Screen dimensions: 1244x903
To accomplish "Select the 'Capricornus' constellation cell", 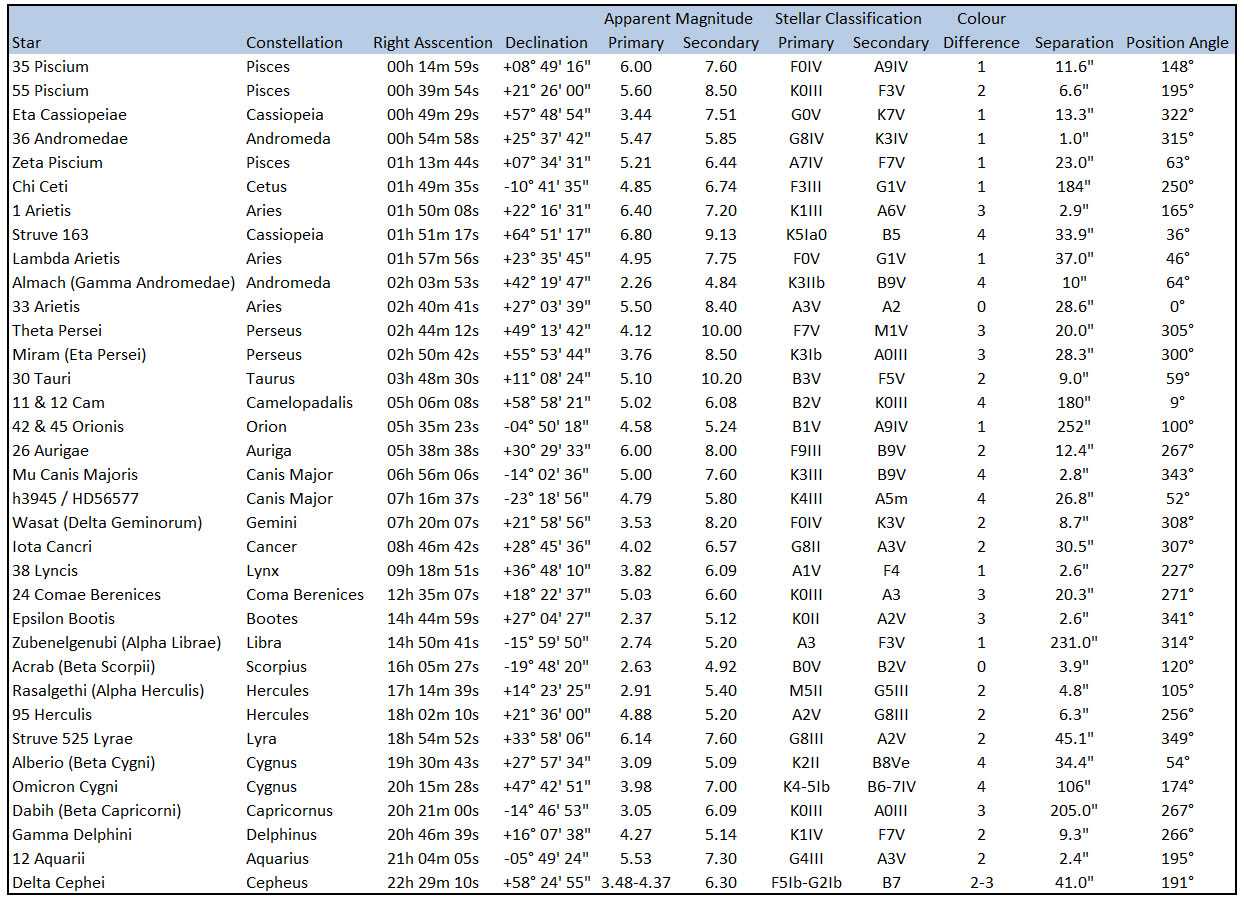I will [x=291, y=811].
